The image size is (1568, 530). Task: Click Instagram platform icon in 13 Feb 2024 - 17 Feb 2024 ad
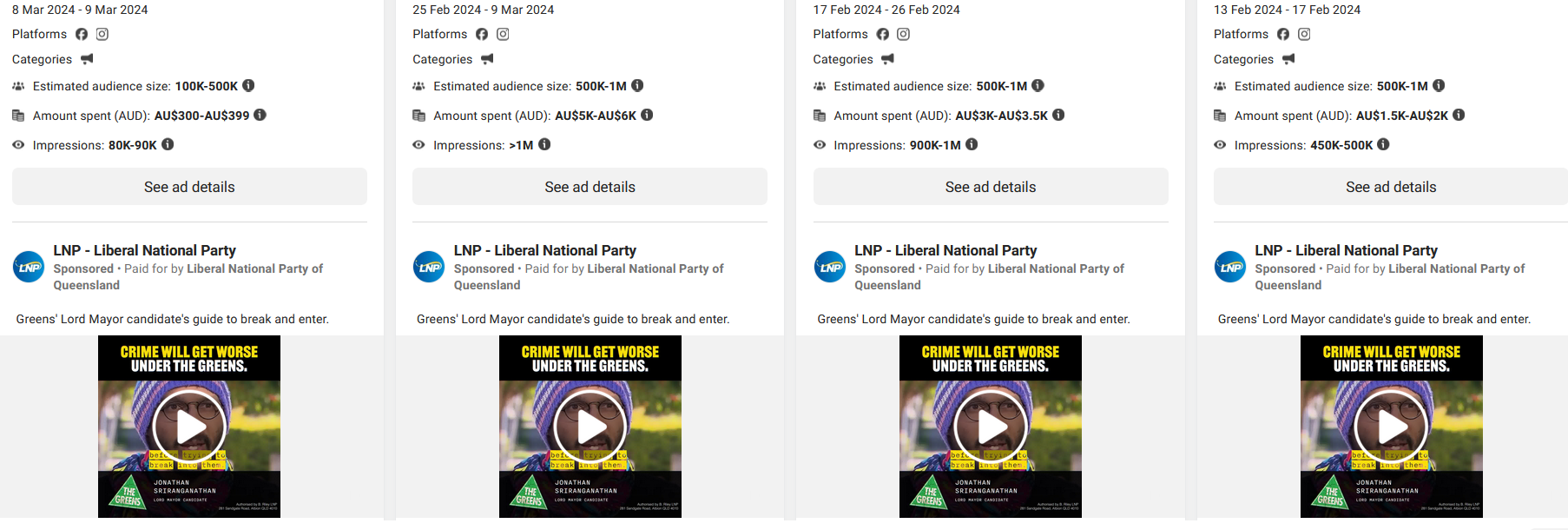(1304, 34)
